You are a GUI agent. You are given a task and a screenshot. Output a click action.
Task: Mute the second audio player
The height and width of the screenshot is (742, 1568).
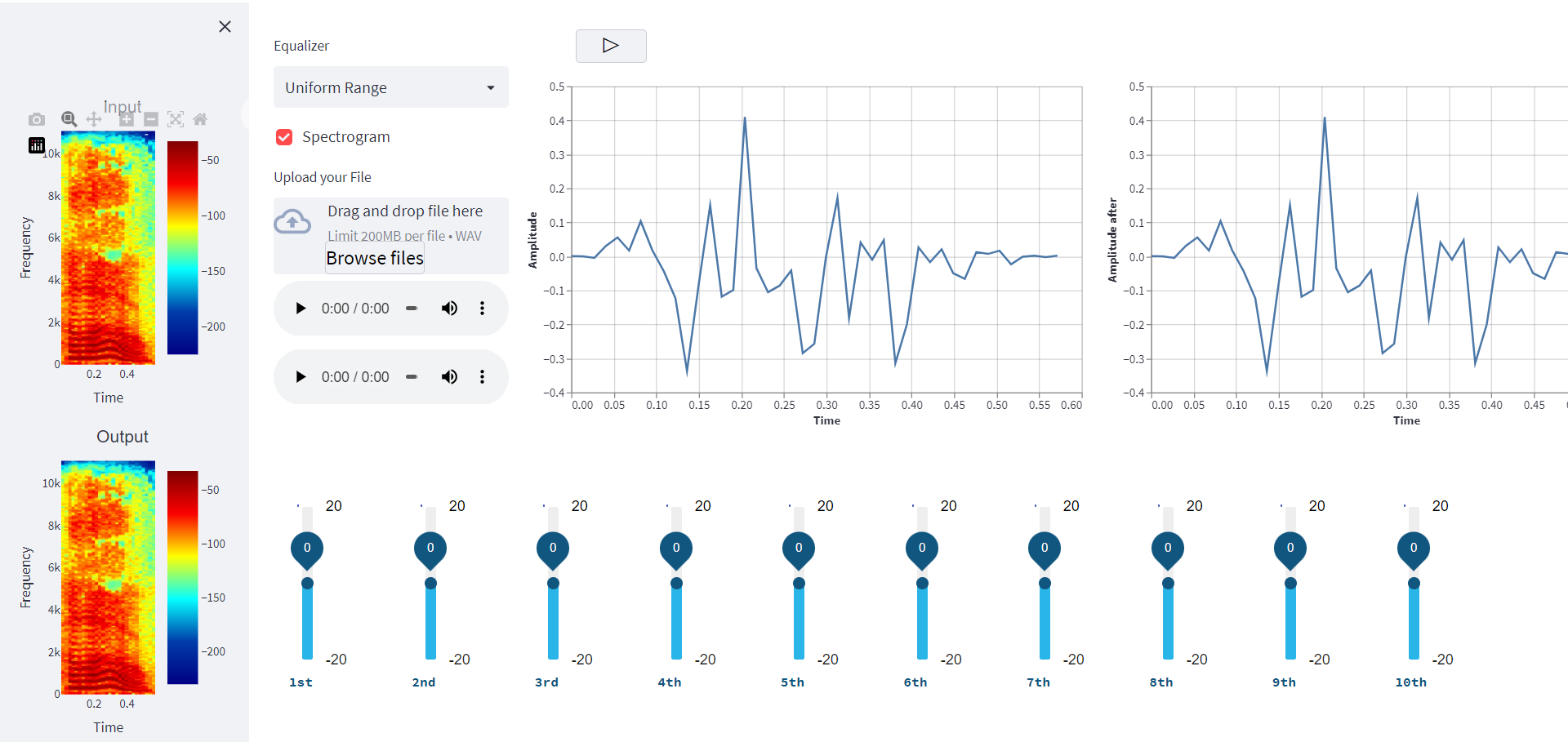449,376
